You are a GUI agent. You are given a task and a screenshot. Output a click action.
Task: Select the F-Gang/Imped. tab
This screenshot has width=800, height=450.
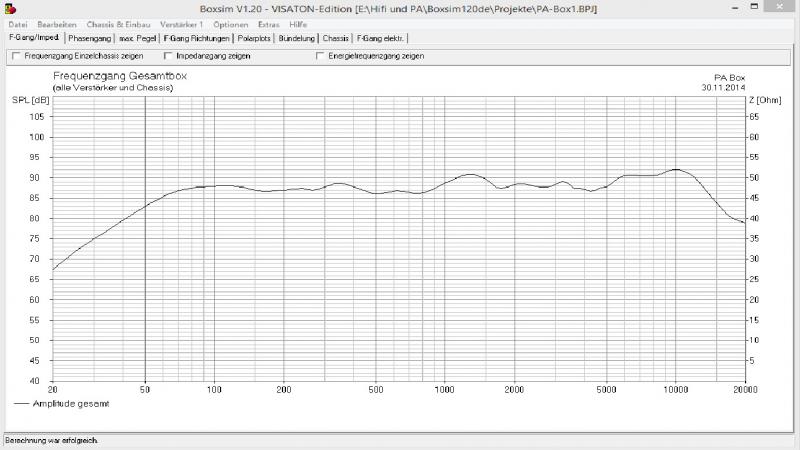[34, 38]
